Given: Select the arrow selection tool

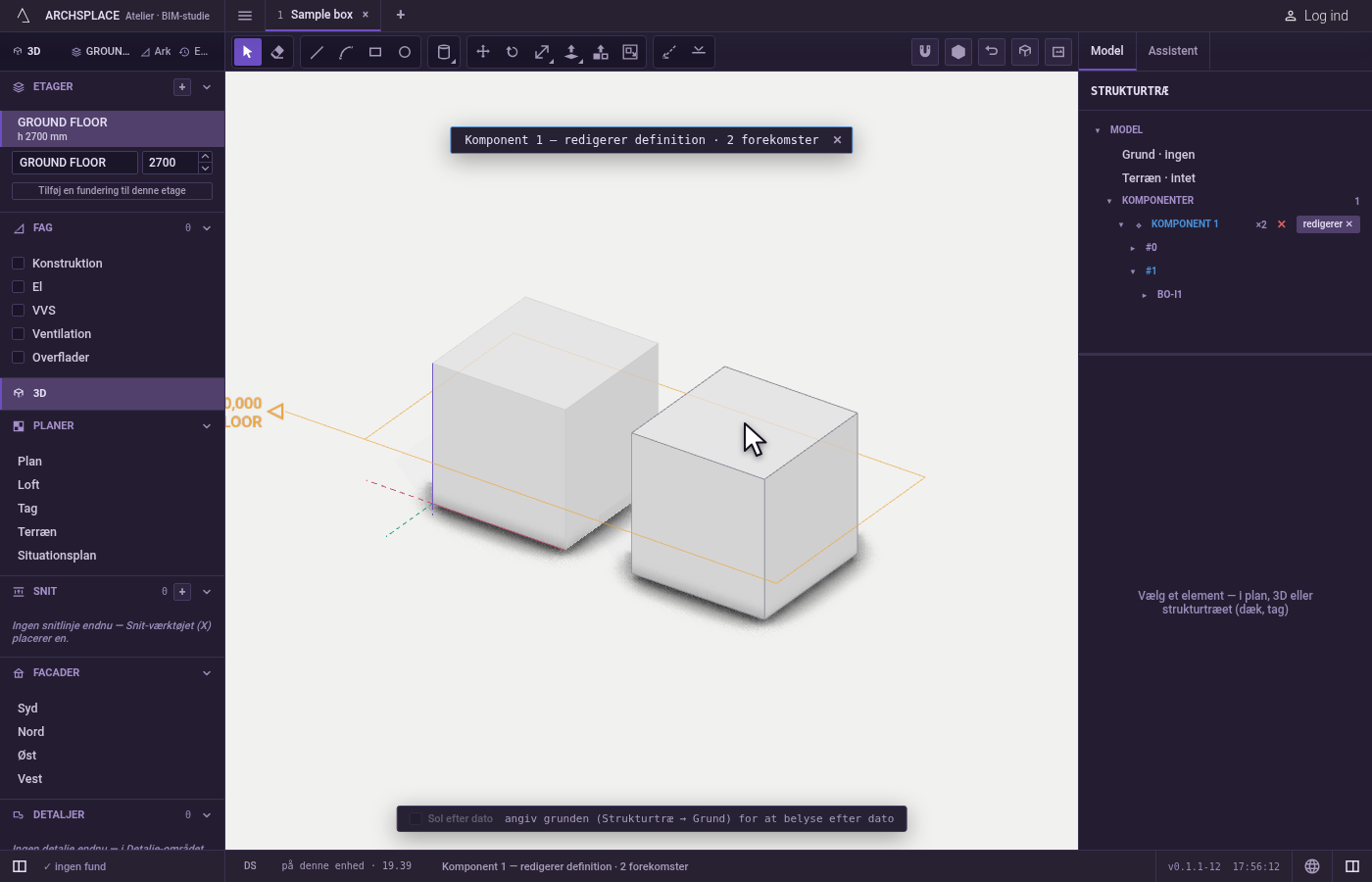Looking at the screenshot, I should point(248,52).
